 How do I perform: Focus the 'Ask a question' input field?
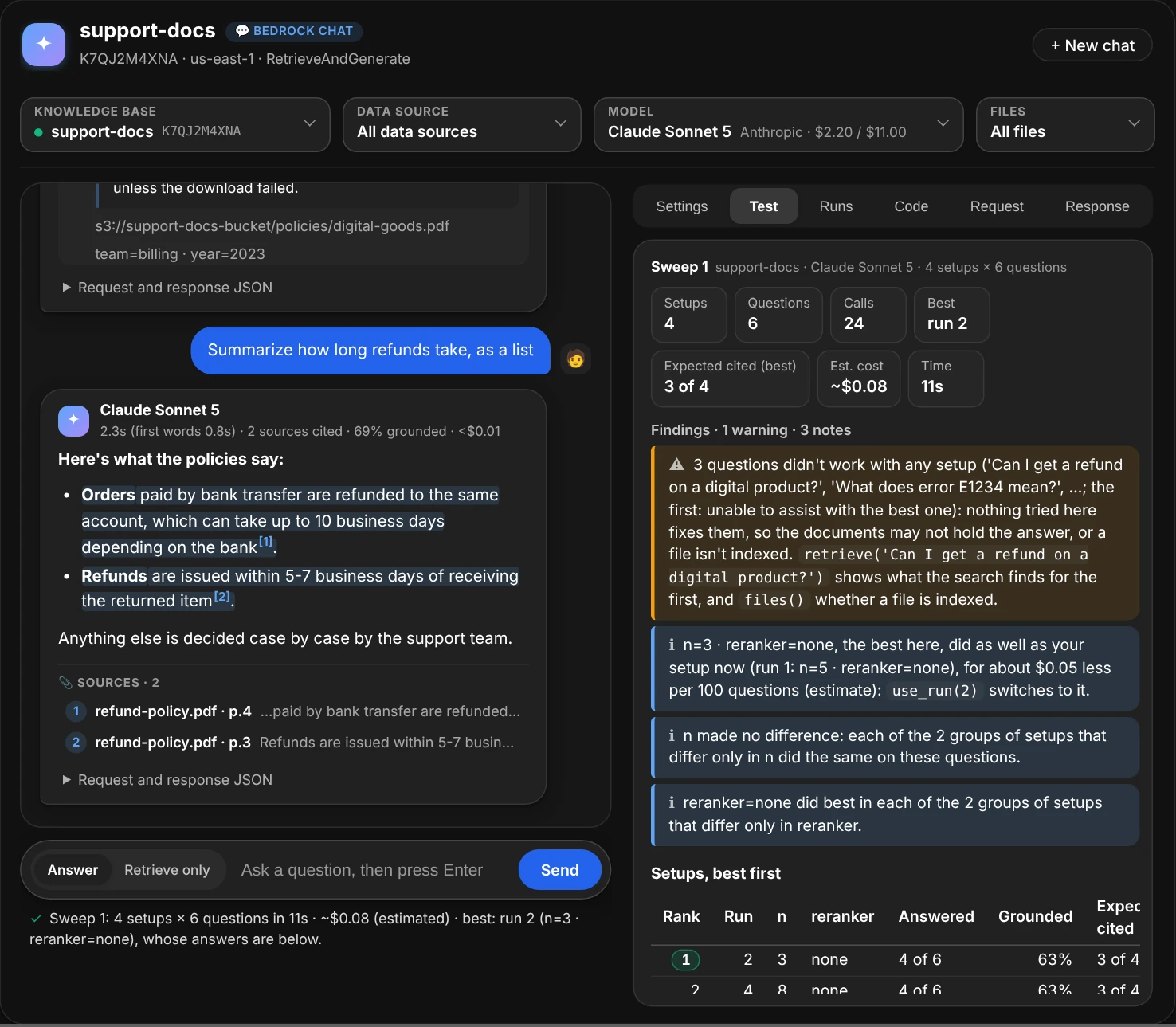coord(373,870)
